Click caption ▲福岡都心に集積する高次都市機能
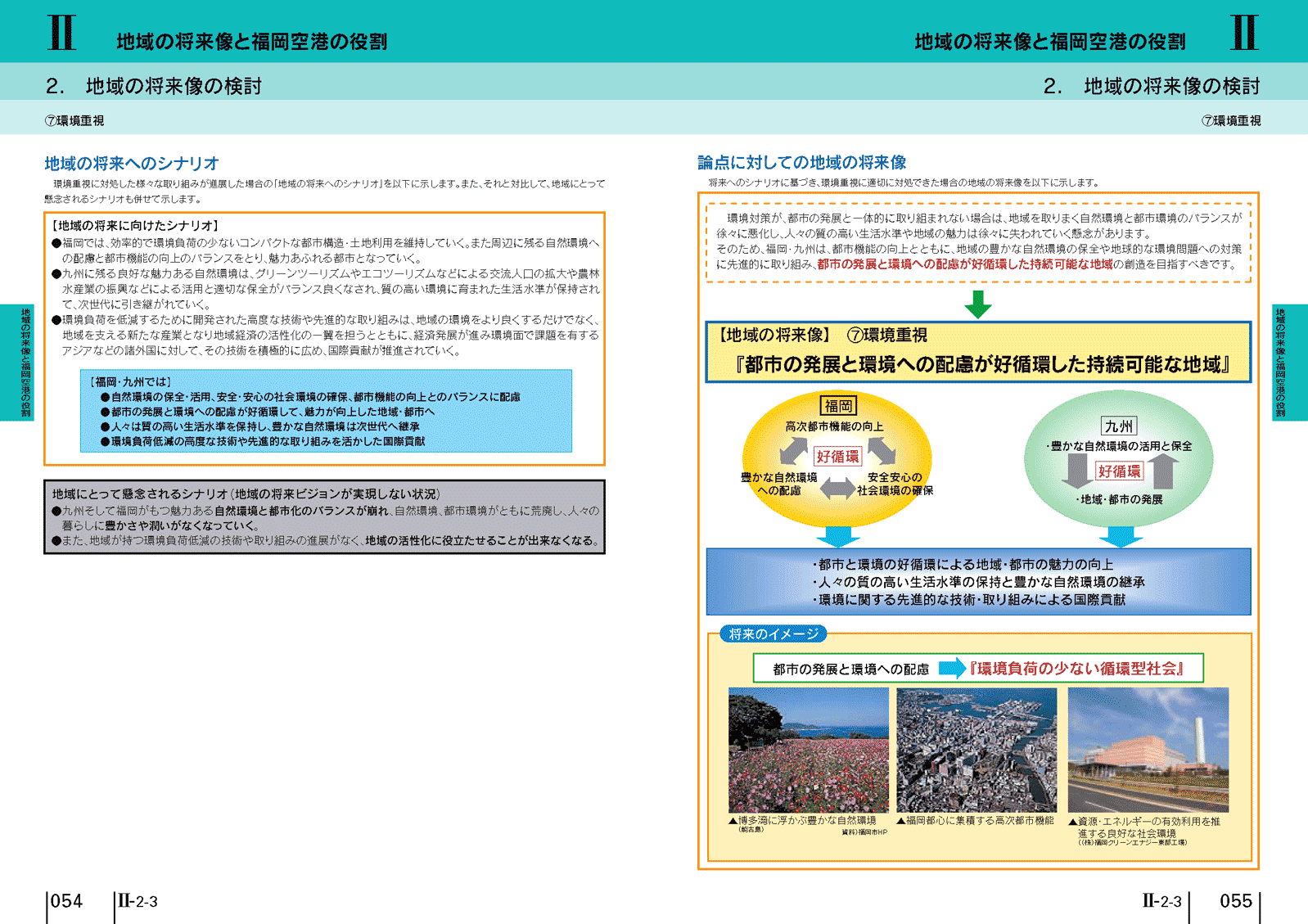 pyautogui.click(x=975, y=820)
